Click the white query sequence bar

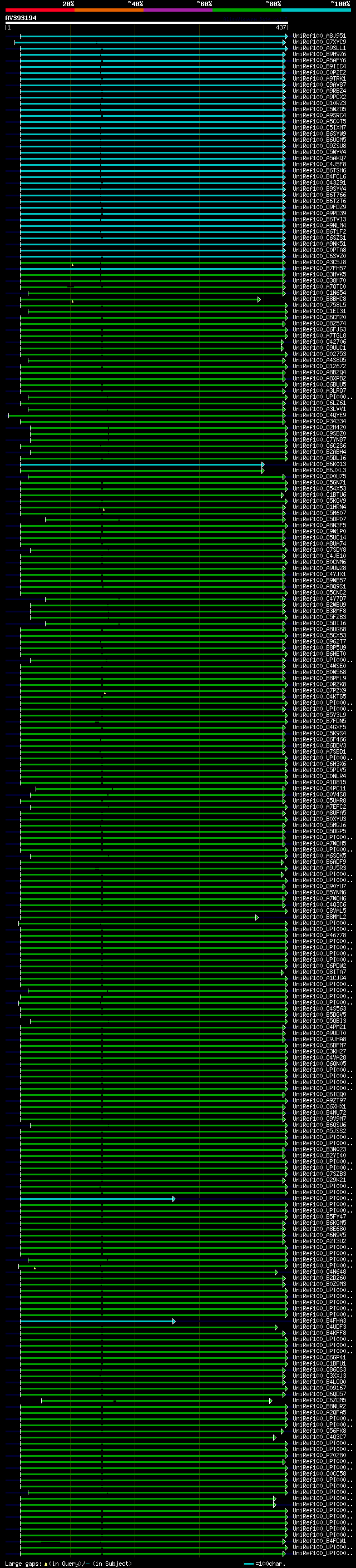point(147,22)
